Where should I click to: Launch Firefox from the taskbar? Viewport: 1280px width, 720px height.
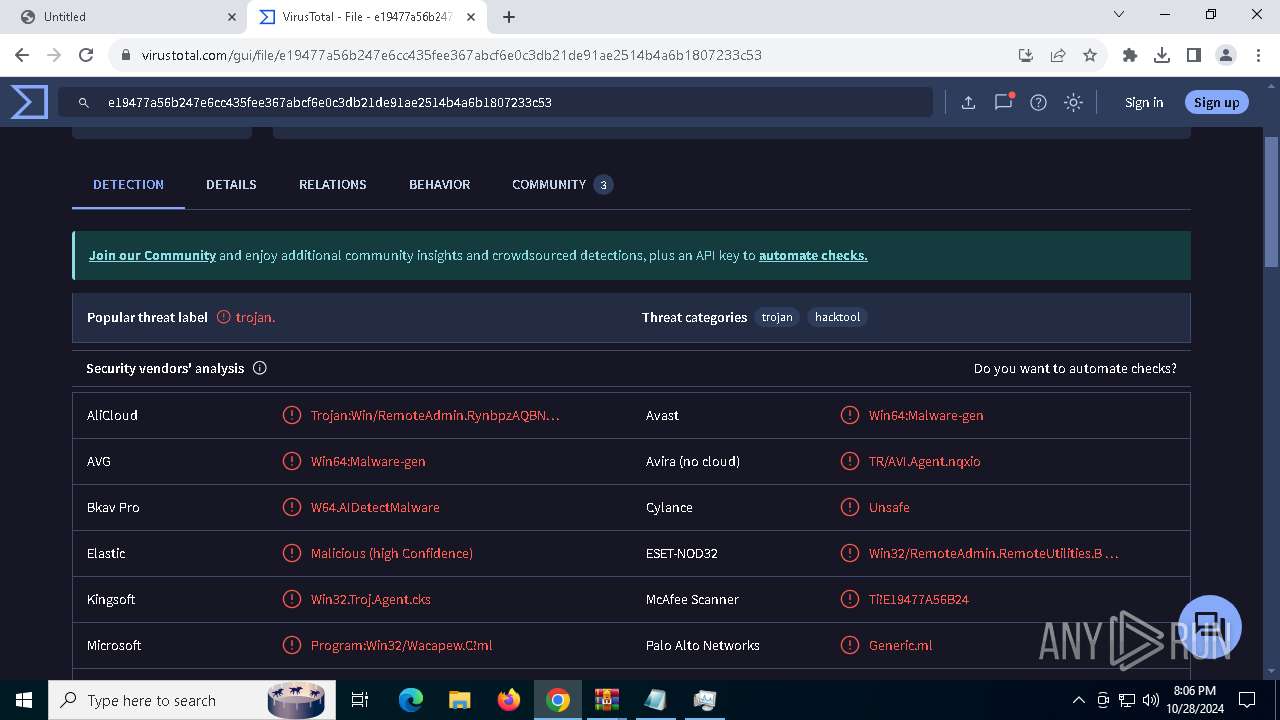509,700
